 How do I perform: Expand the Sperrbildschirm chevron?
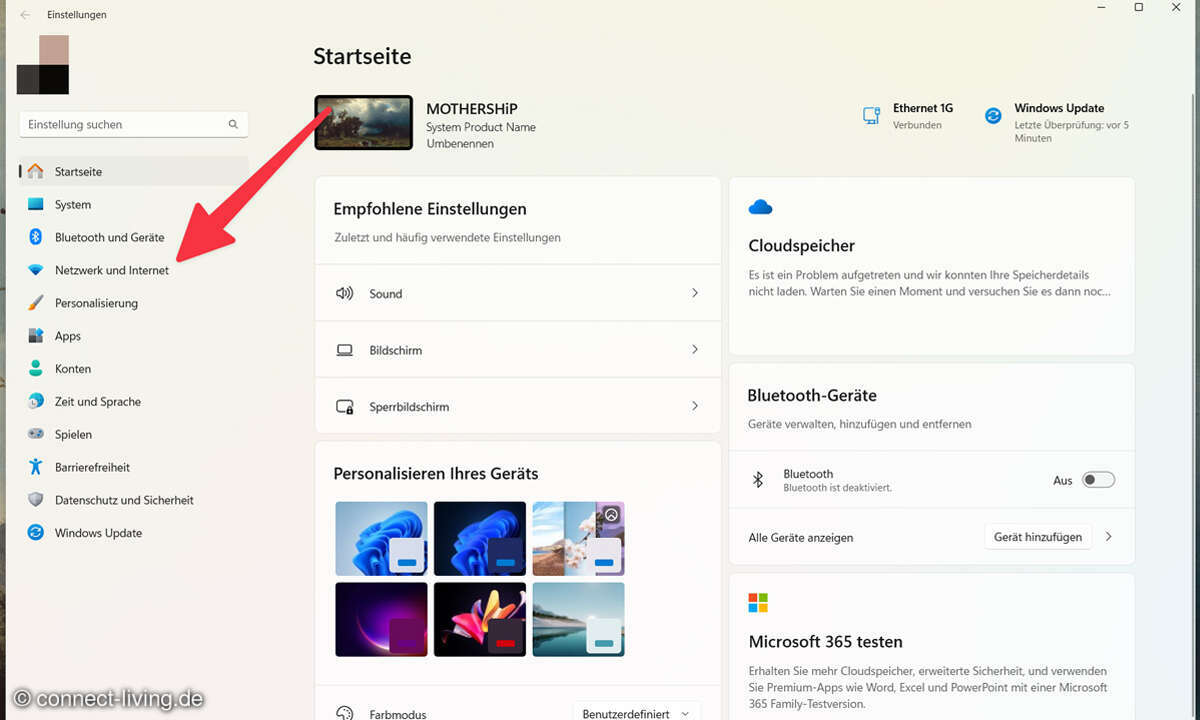(x=695, y=407)
